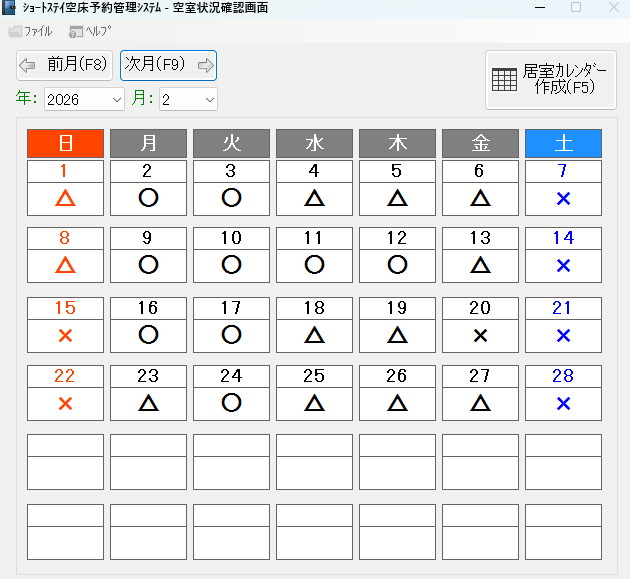Select the 水 Wednesday column header
Image resolution: width=630 pixels, height=579 pixels.
(x=314, y=143)
